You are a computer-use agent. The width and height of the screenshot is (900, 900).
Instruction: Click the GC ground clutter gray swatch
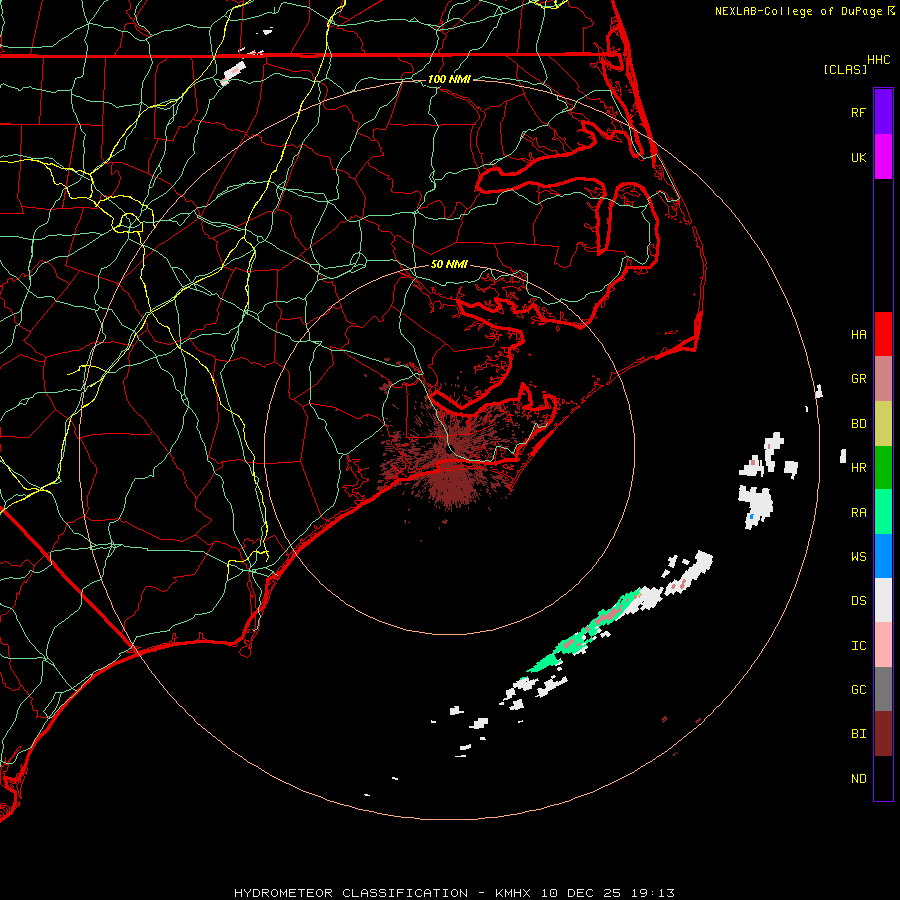click(883, 689)
